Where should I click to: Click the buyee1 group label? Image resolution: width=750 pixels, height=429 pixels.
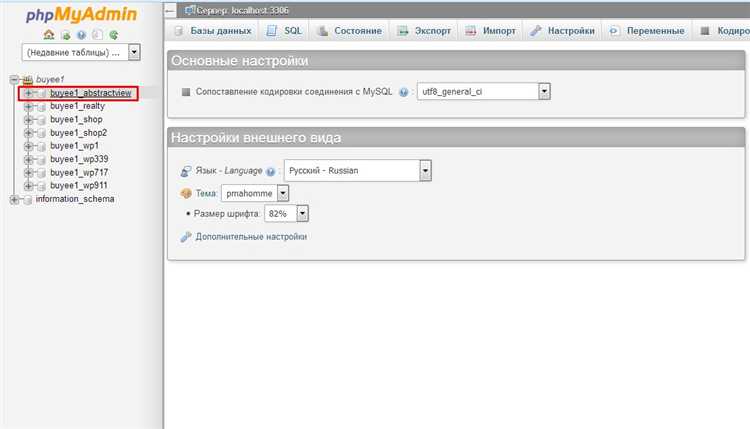50,79
